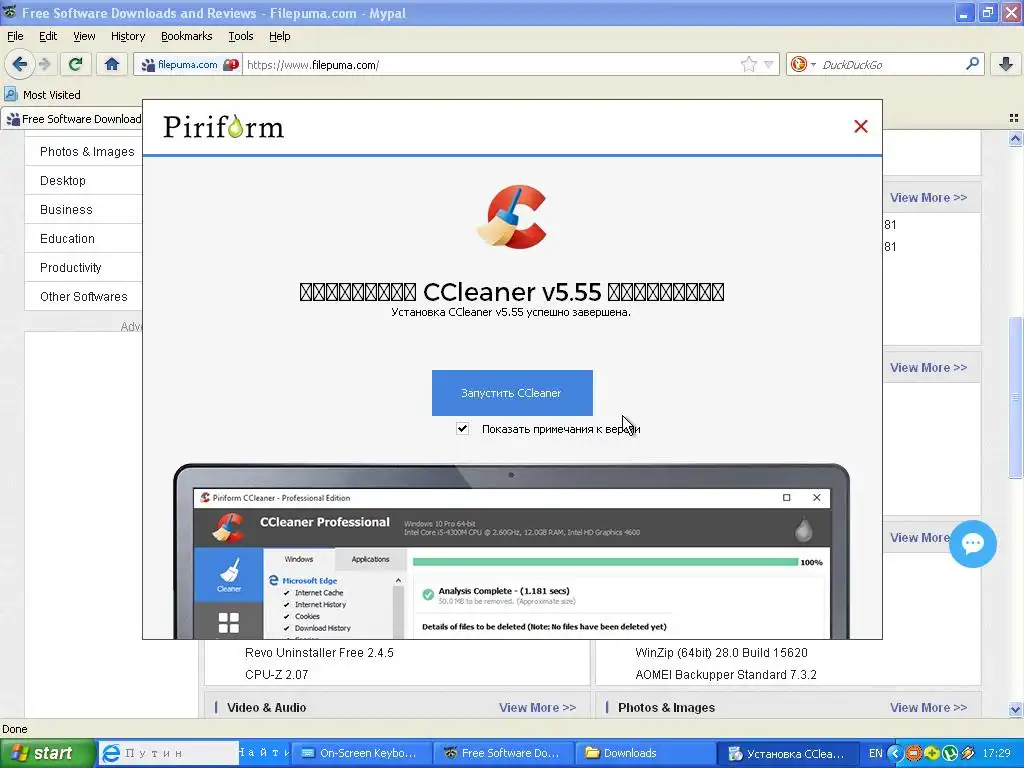The width and height of the screenshot is (1024, 768).
Task: Open the Edit menu
Action: (48, 36)
